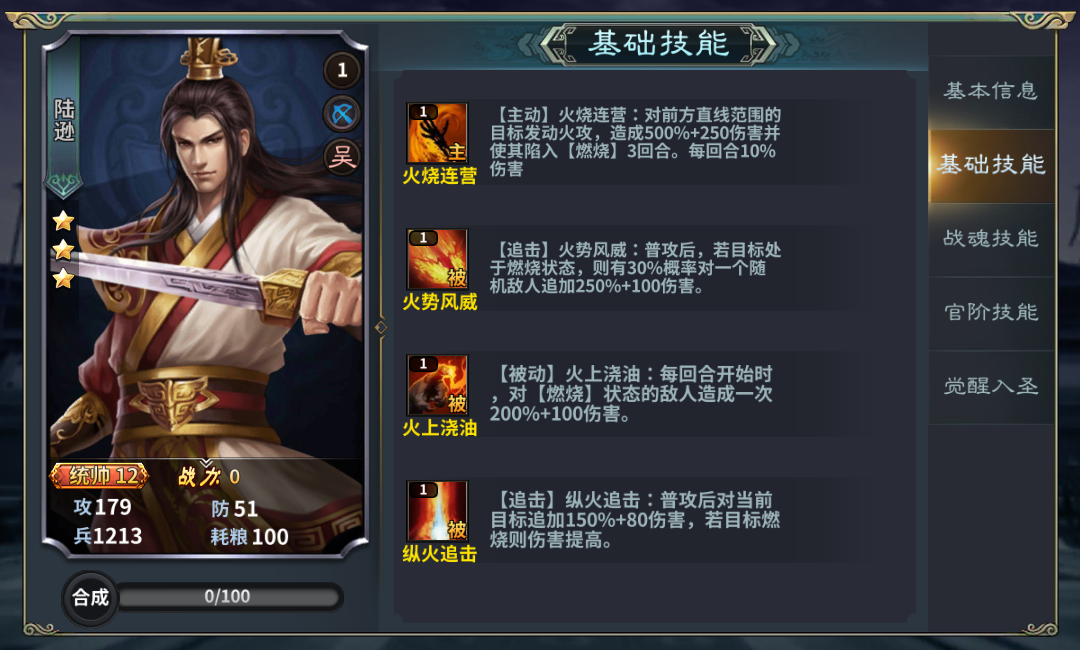Expand the stats chevron above 战力

pyautogui.click(x=206, y=462)
